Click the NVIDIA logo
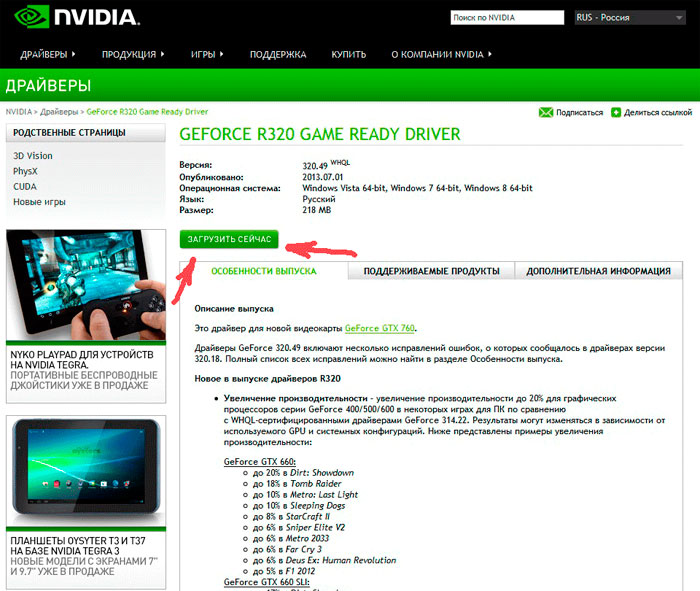Screen dimensions: 700x591 coord(77,17)
